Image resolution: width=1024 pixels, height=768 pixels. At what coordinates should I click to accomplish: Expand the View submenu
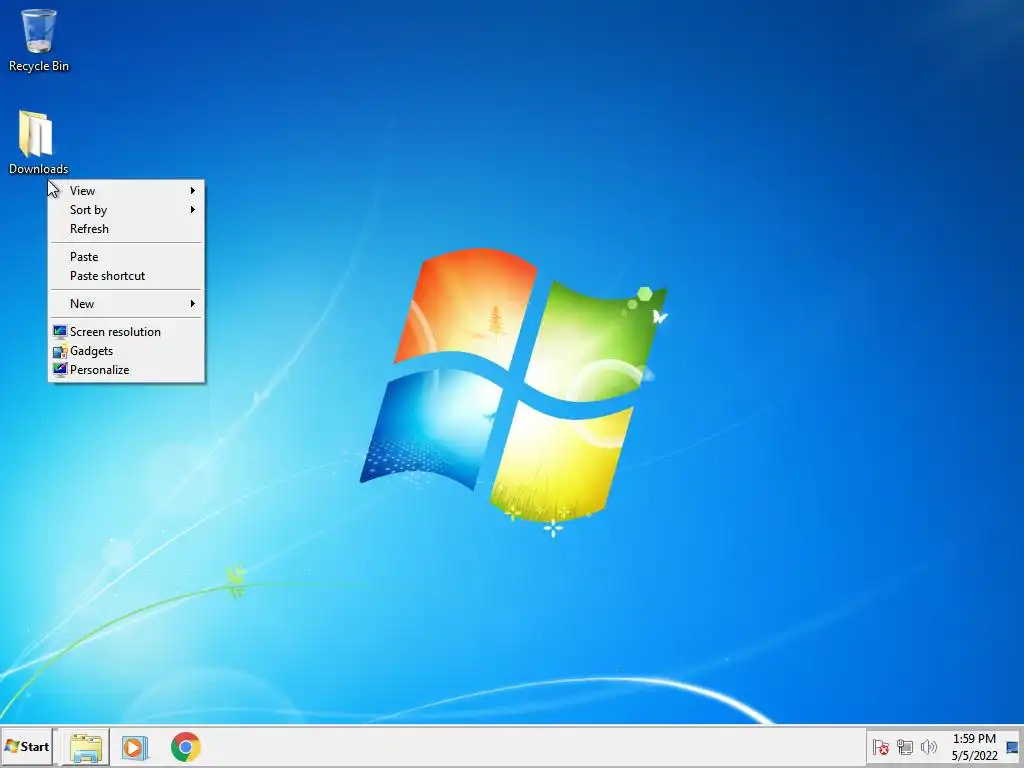(x=126, y=191)
